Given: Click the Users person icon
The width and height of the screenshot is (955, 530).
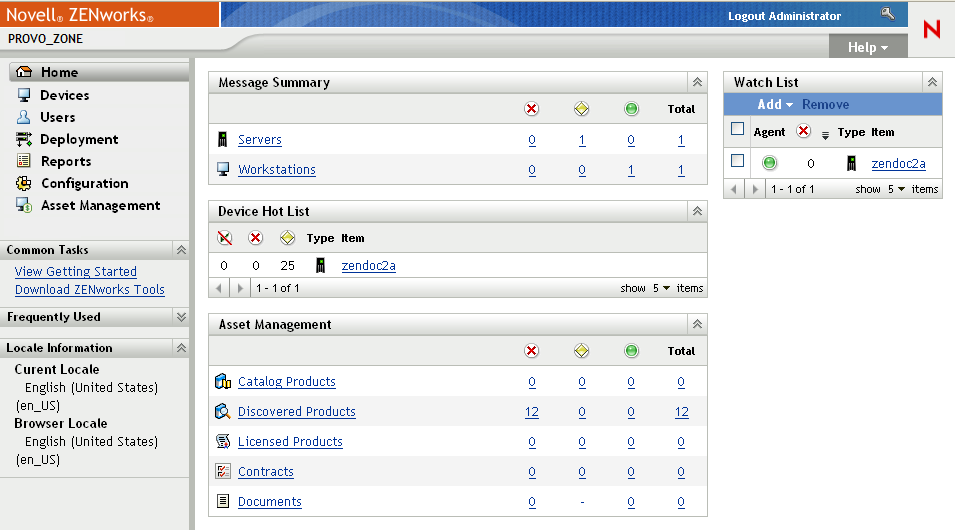Looking at the screenshot, I should pyautogui.click(x=24, y=117).
